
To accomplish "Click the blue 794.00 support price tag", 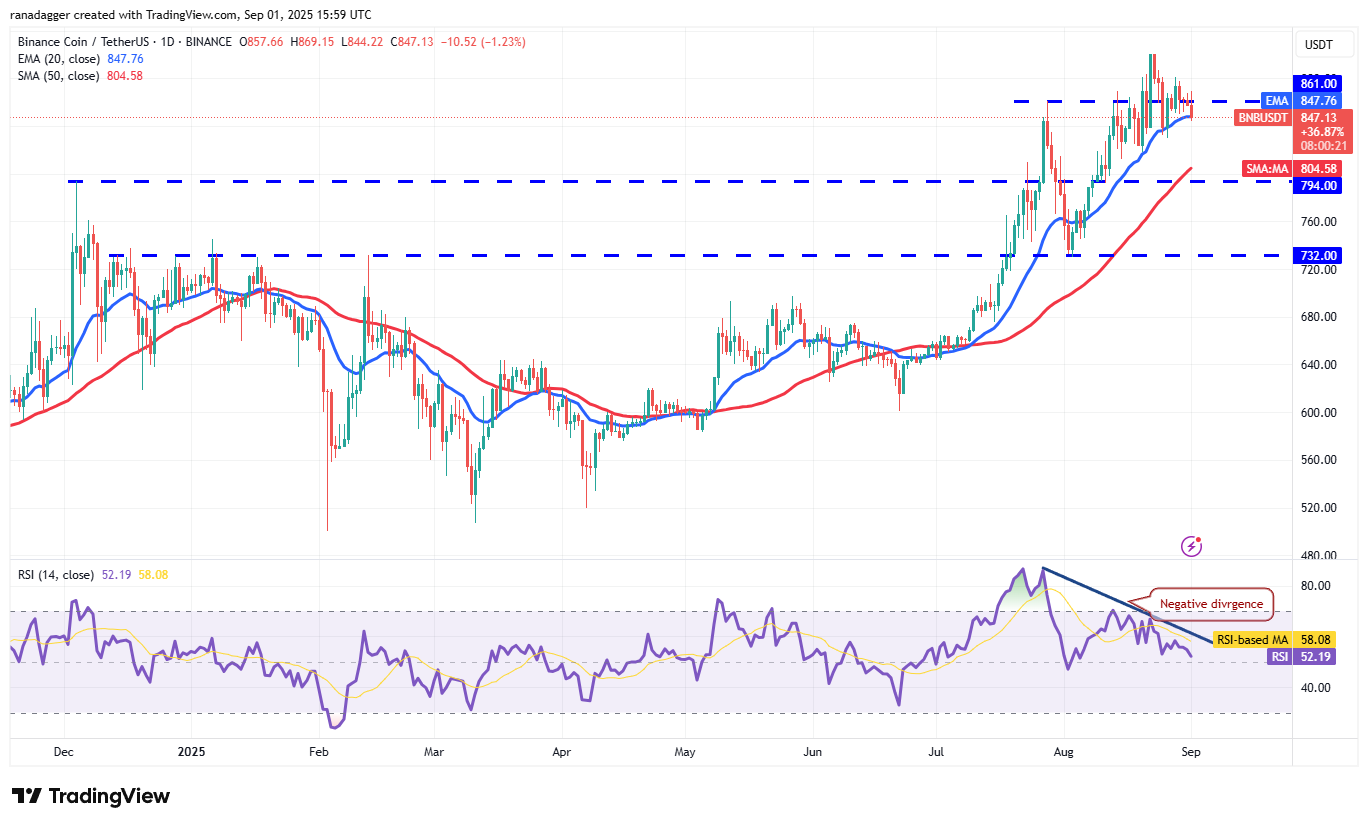I will point(1318,185).
